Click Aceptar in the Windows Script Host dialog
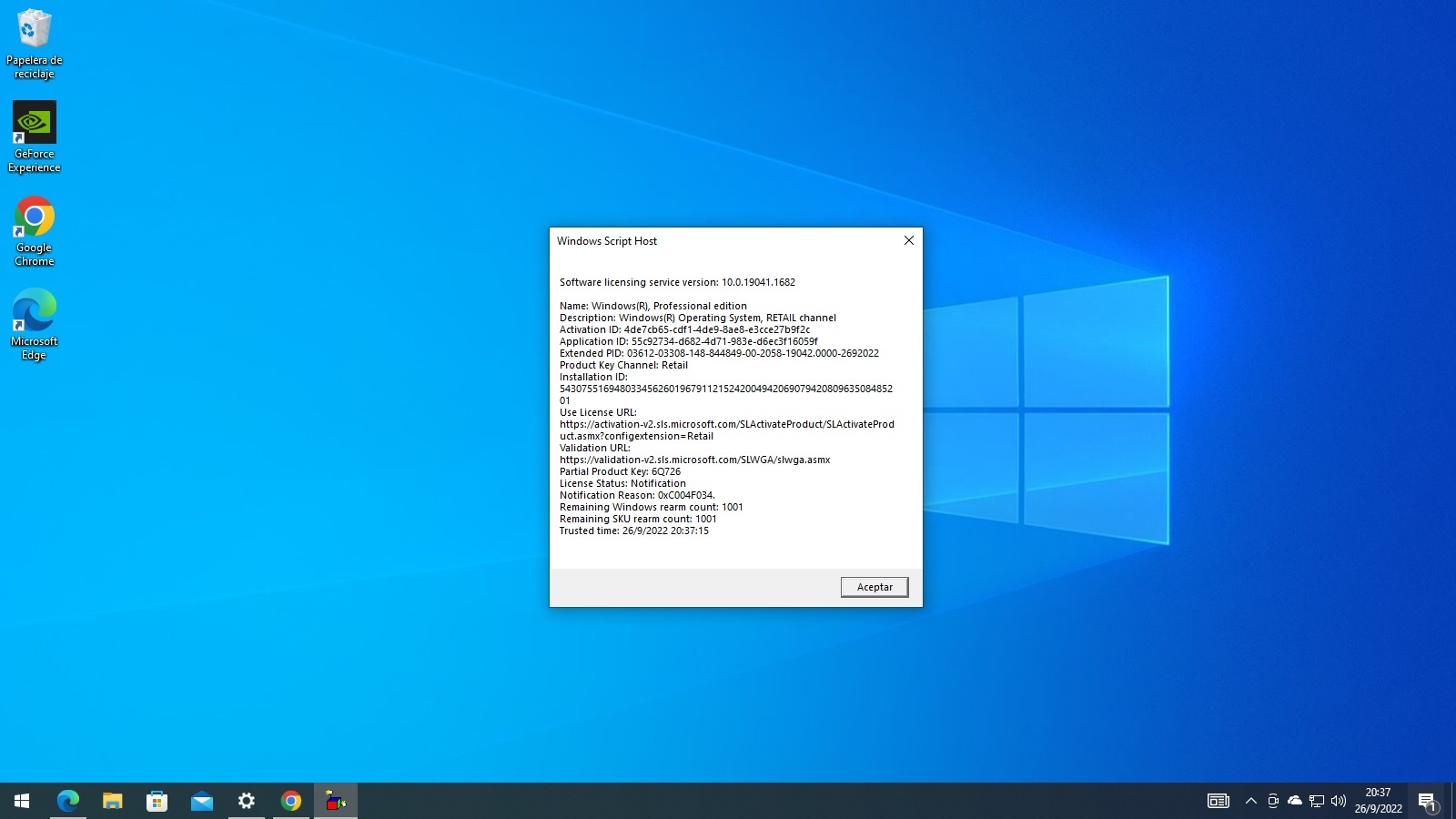Viewport: 1456px width, 819px height. point(875,587)
